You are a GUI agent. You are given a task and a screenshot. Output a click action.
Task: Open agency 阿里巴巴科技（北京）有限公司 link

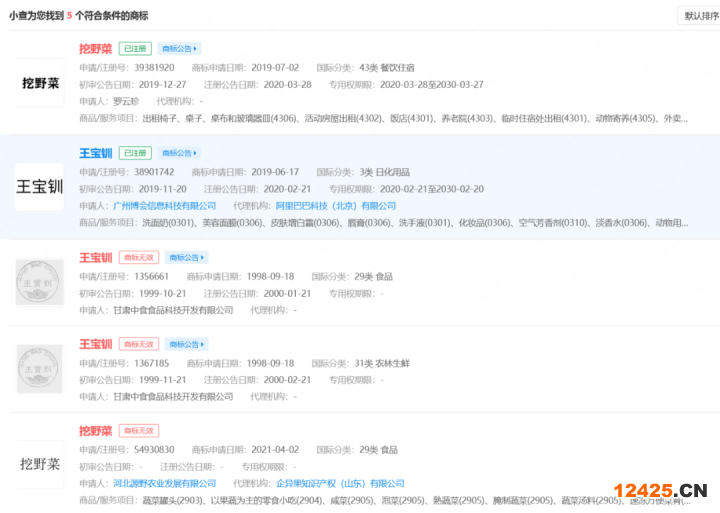click(x=336, y=206)
